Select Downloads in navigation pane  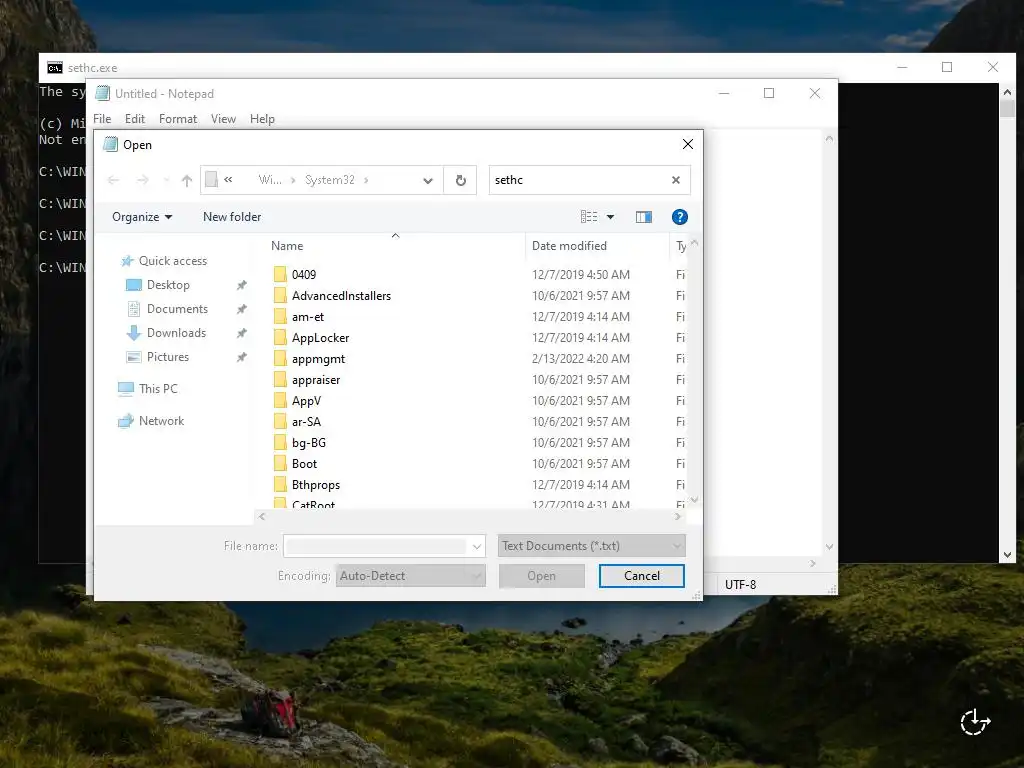[x=176, y=333]
